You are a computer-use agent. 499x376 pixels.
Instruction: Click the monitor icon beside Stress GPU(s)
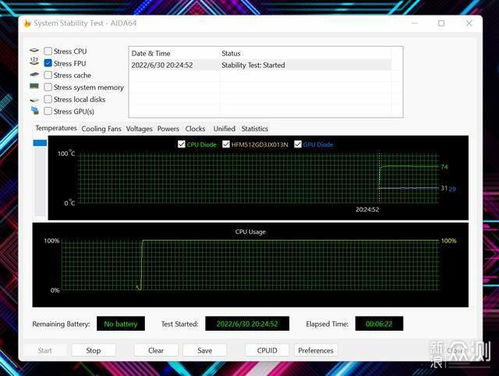35,110
